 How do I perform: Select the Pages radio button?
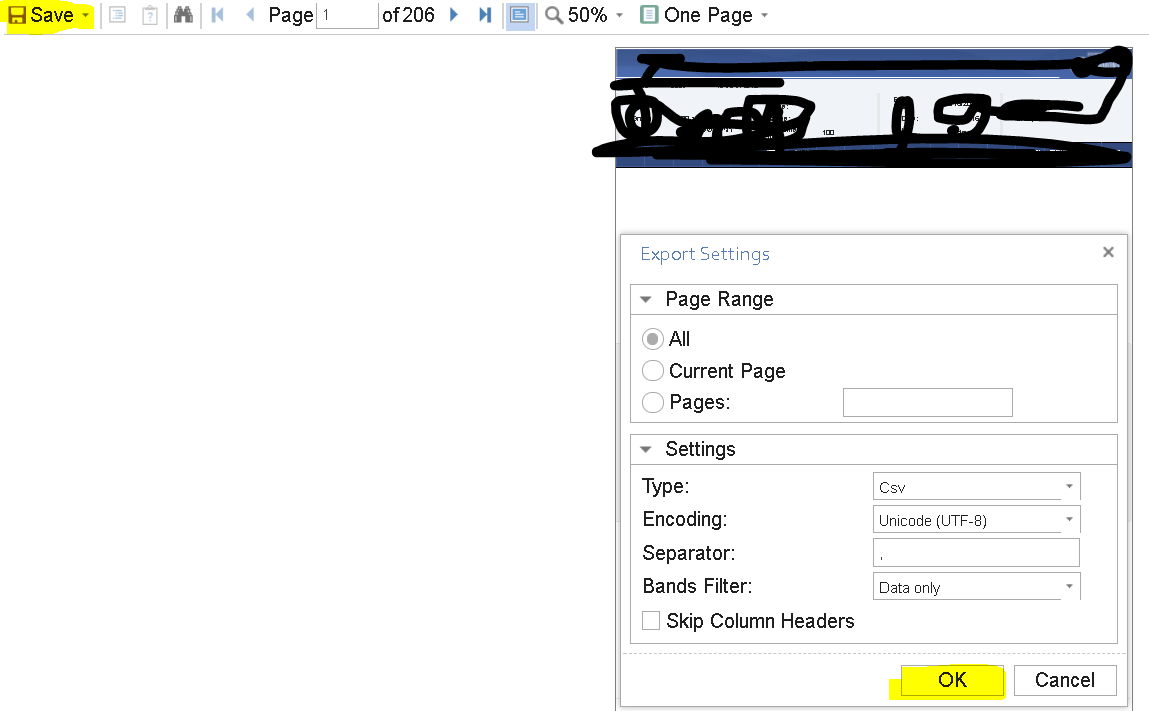click(x=652, y=402)
